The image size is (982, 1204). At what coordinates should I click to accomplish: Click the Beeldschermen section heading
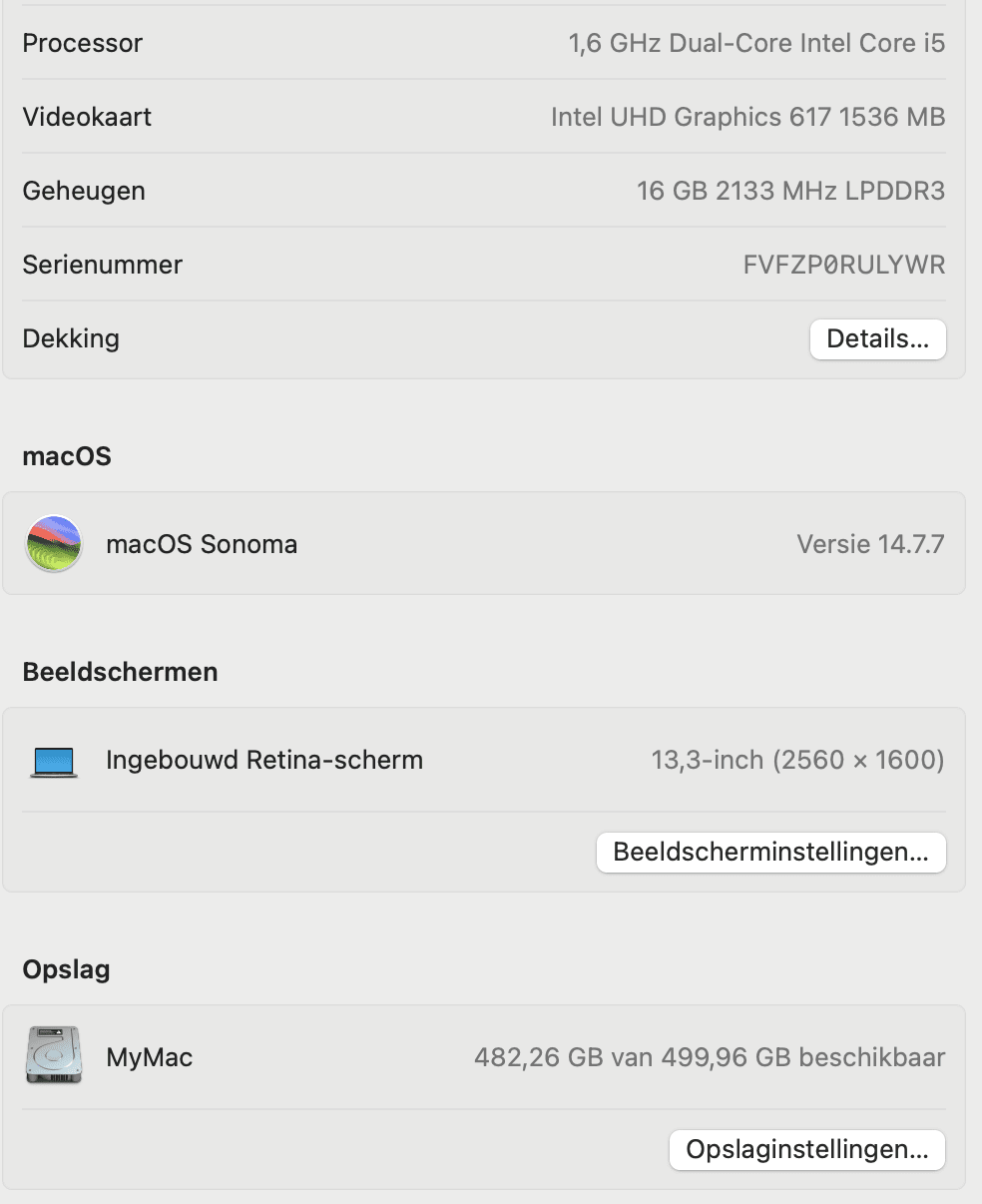tap(120, 673)
